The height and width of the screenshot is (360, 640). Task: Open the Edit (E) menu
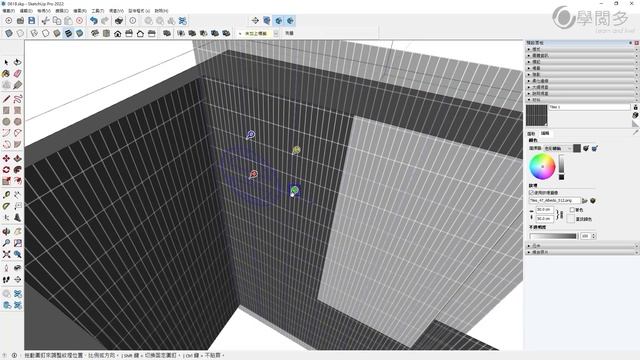tap(26, 11)
